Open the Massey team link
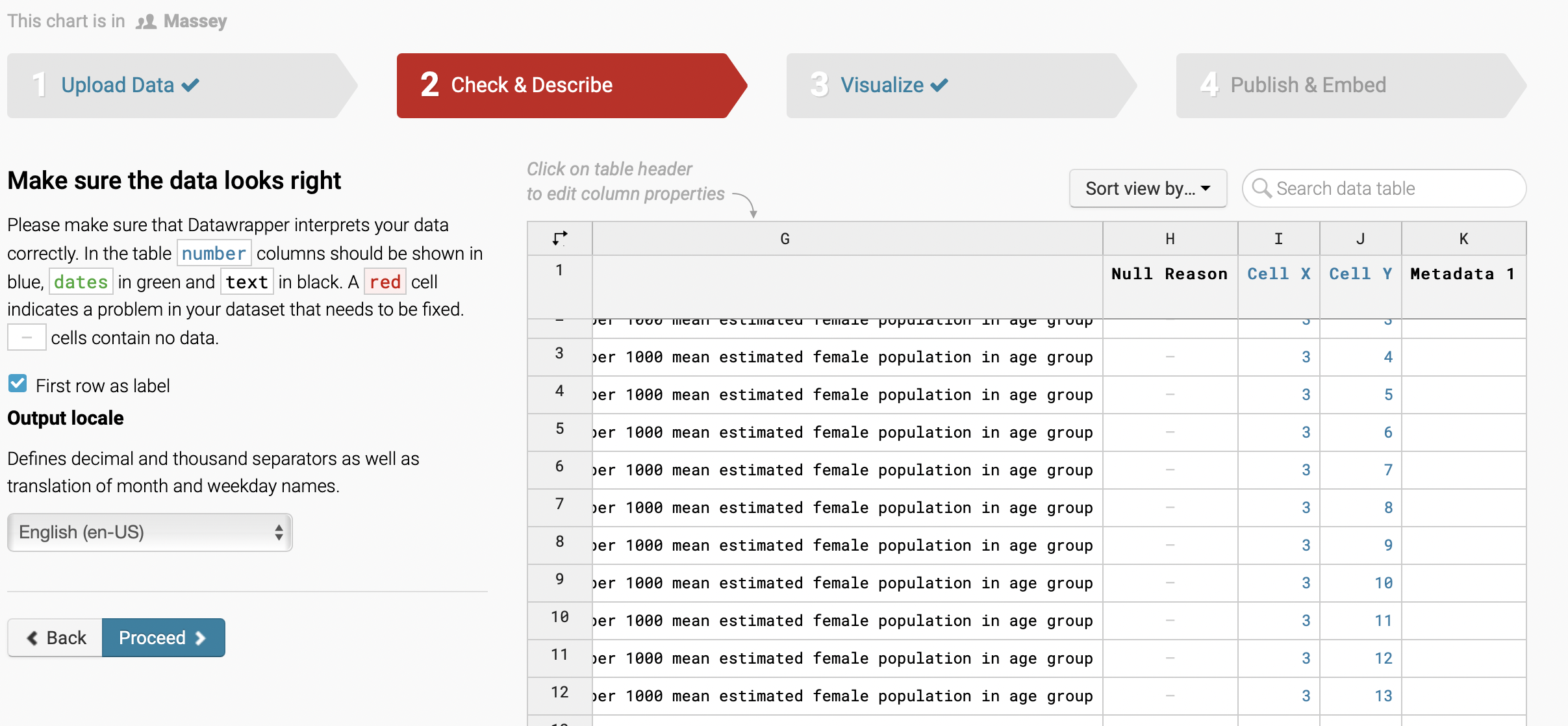 (195, 21)
